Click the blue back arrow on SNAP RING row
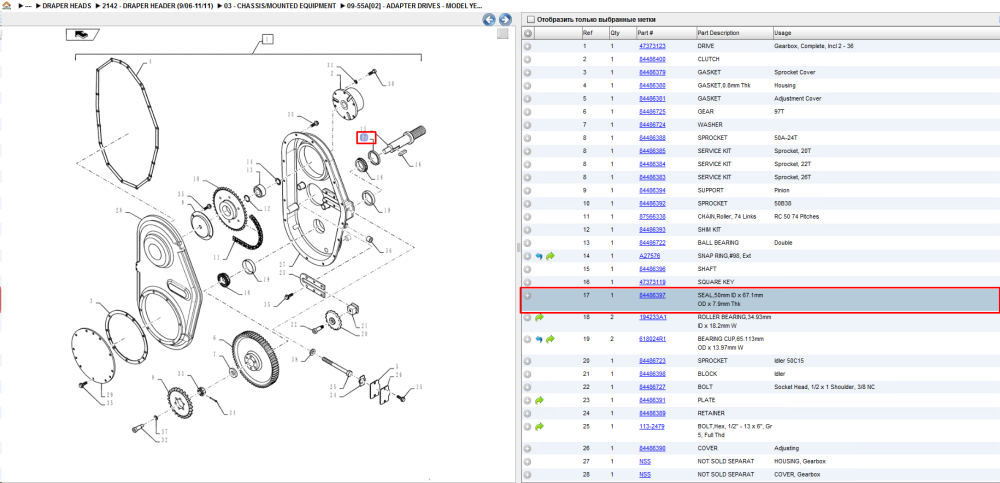This screenshot has height=483, width=1000. coord(539,256)
